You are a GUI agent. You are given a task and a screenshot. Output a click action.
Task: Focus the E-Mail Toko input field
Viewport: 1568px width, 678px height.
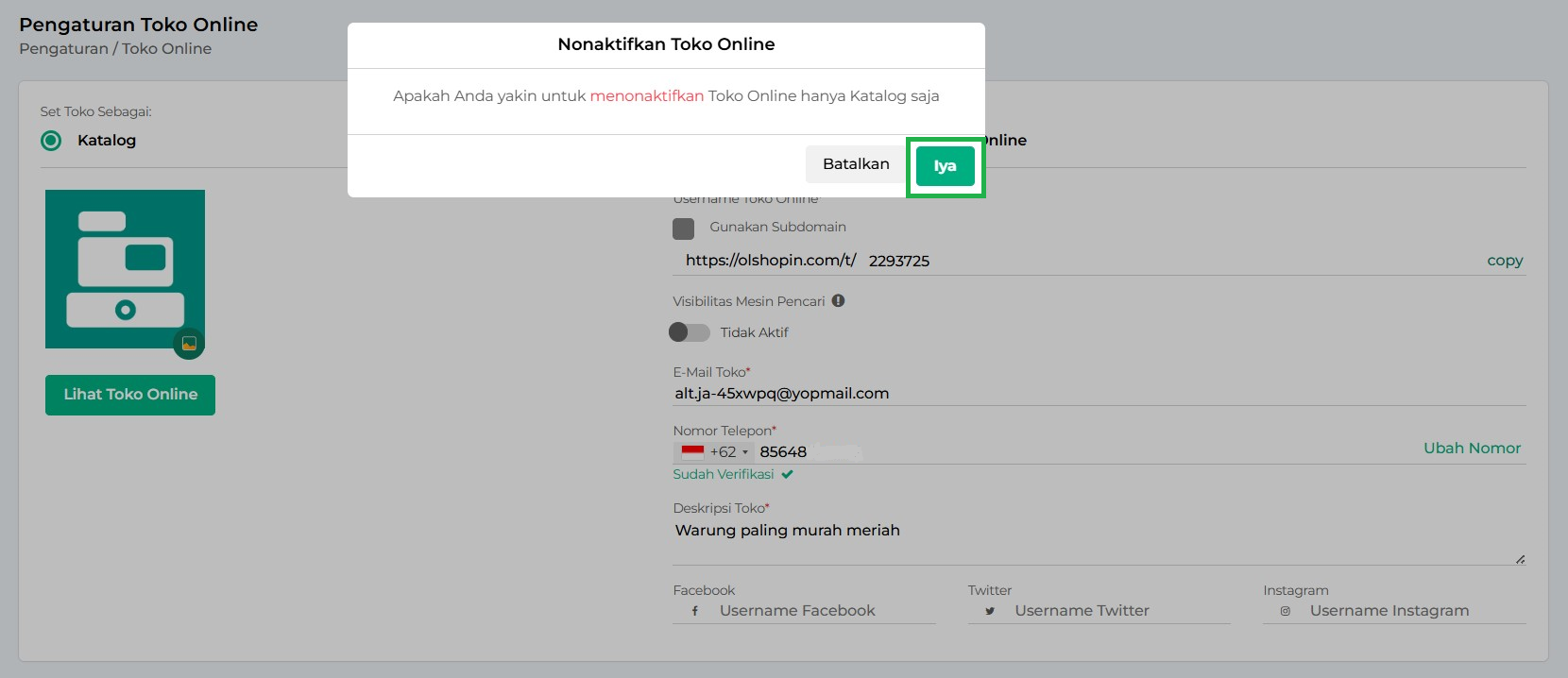coord(1096,394)
